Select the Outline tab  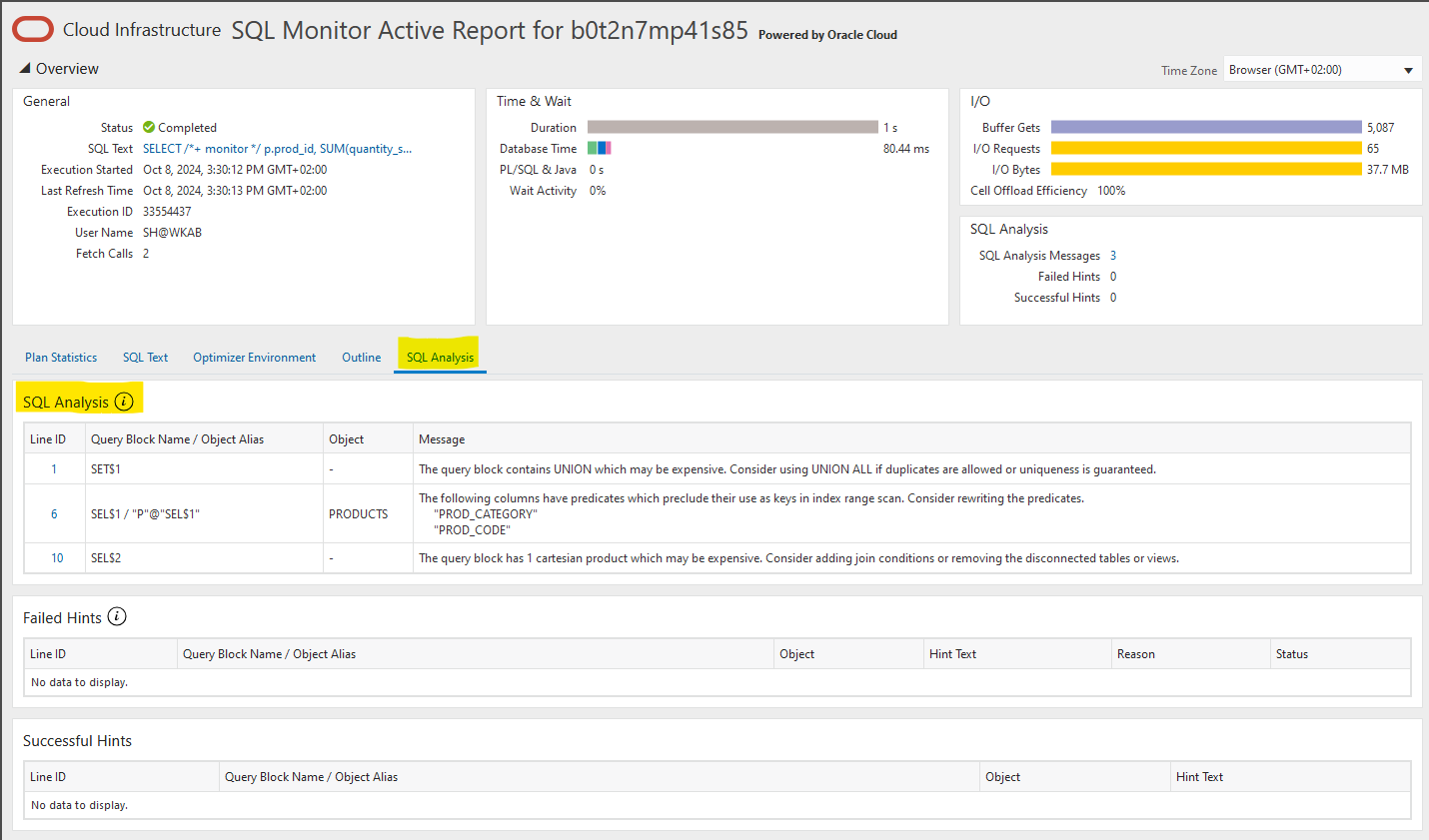pos(361,357)
